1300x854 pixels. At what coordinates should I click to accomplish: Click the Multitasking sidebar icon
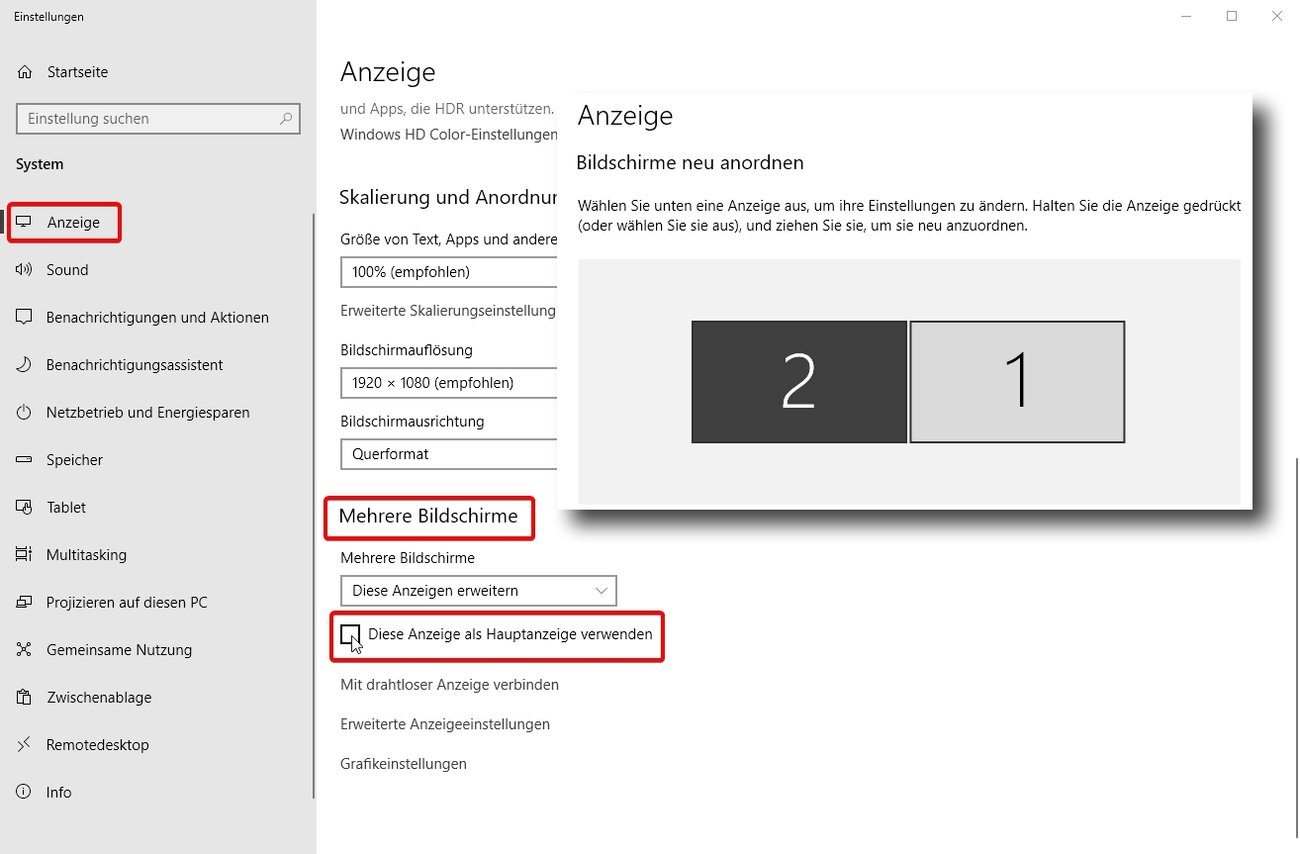[24, 554]
